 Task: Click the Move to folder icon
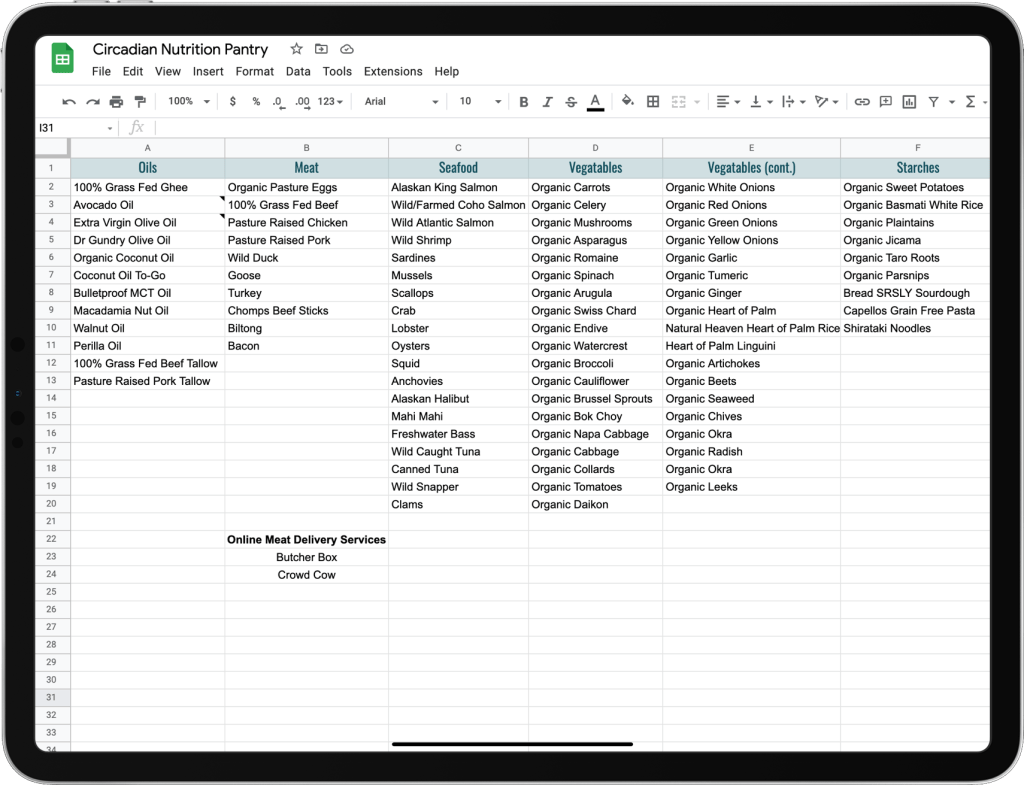tap(321, 49)
